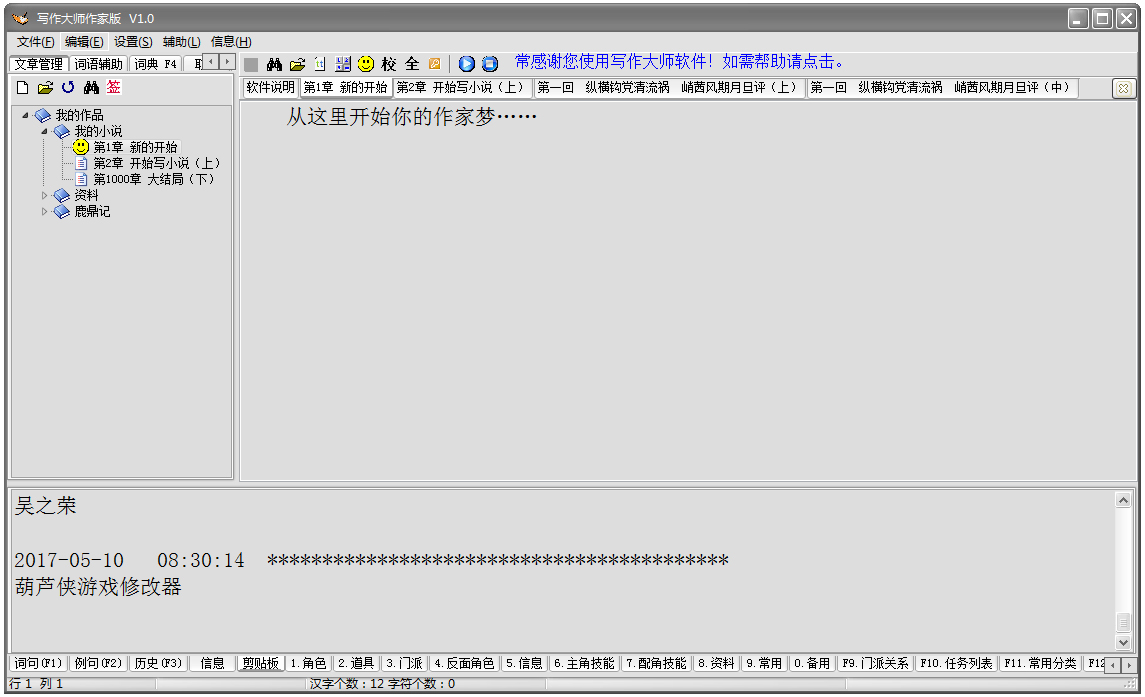Click the open folder icon in left panel
This screenshot has width=1145, height=697.
[45, 88]
